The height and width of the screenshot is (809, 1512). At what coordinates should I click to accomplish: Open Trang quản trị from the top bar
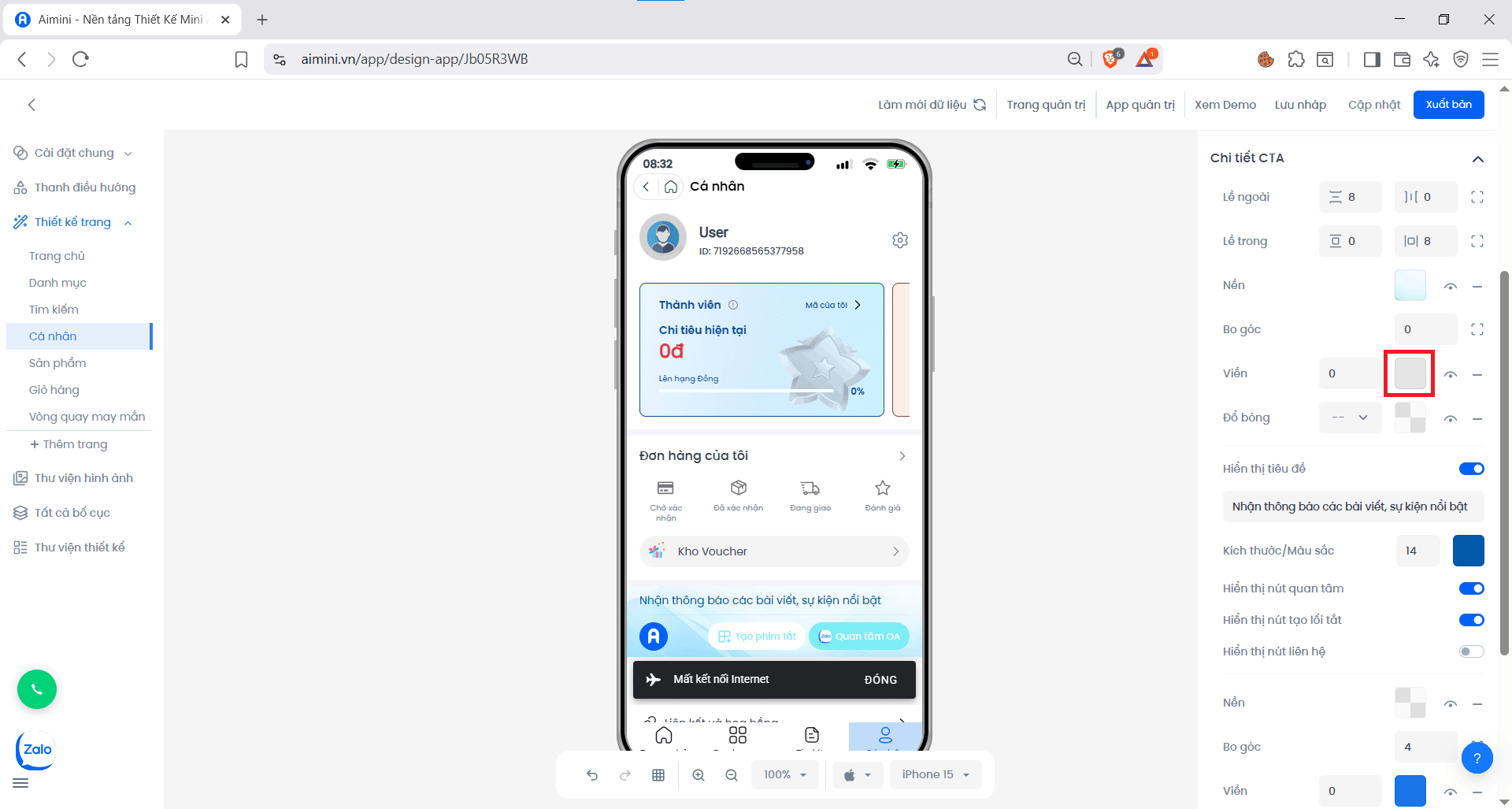click(x=1046, y=104)
